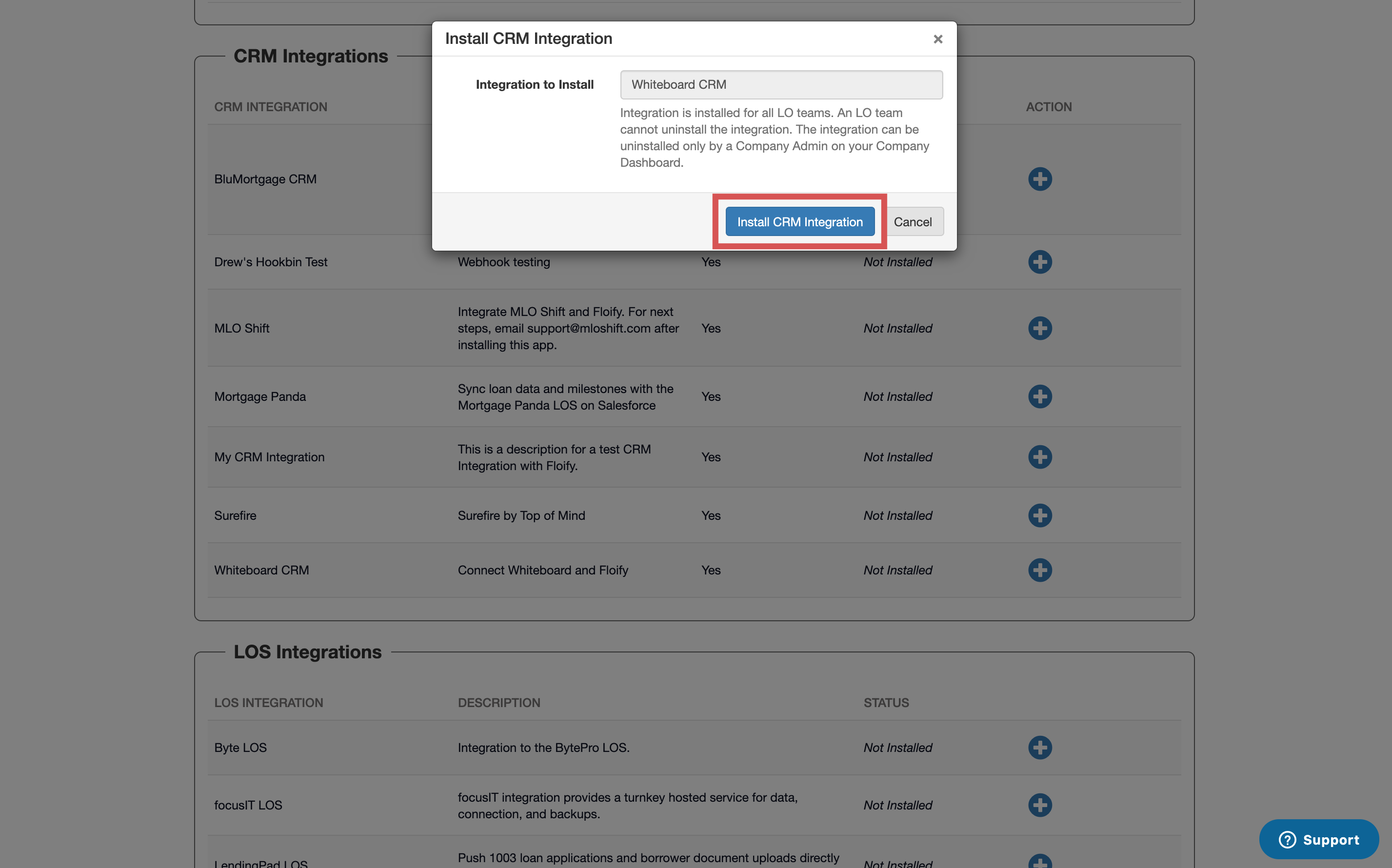
Task: Click the Webhook testing description
Action: click(x=504, y=262)
